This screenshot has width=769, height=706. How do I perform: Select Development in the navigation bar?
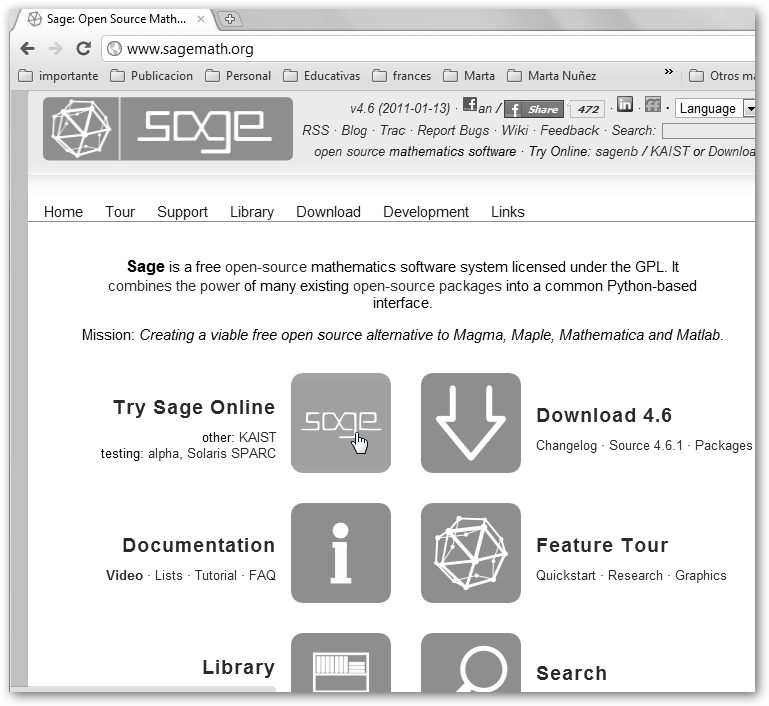[x=425, y=212]
